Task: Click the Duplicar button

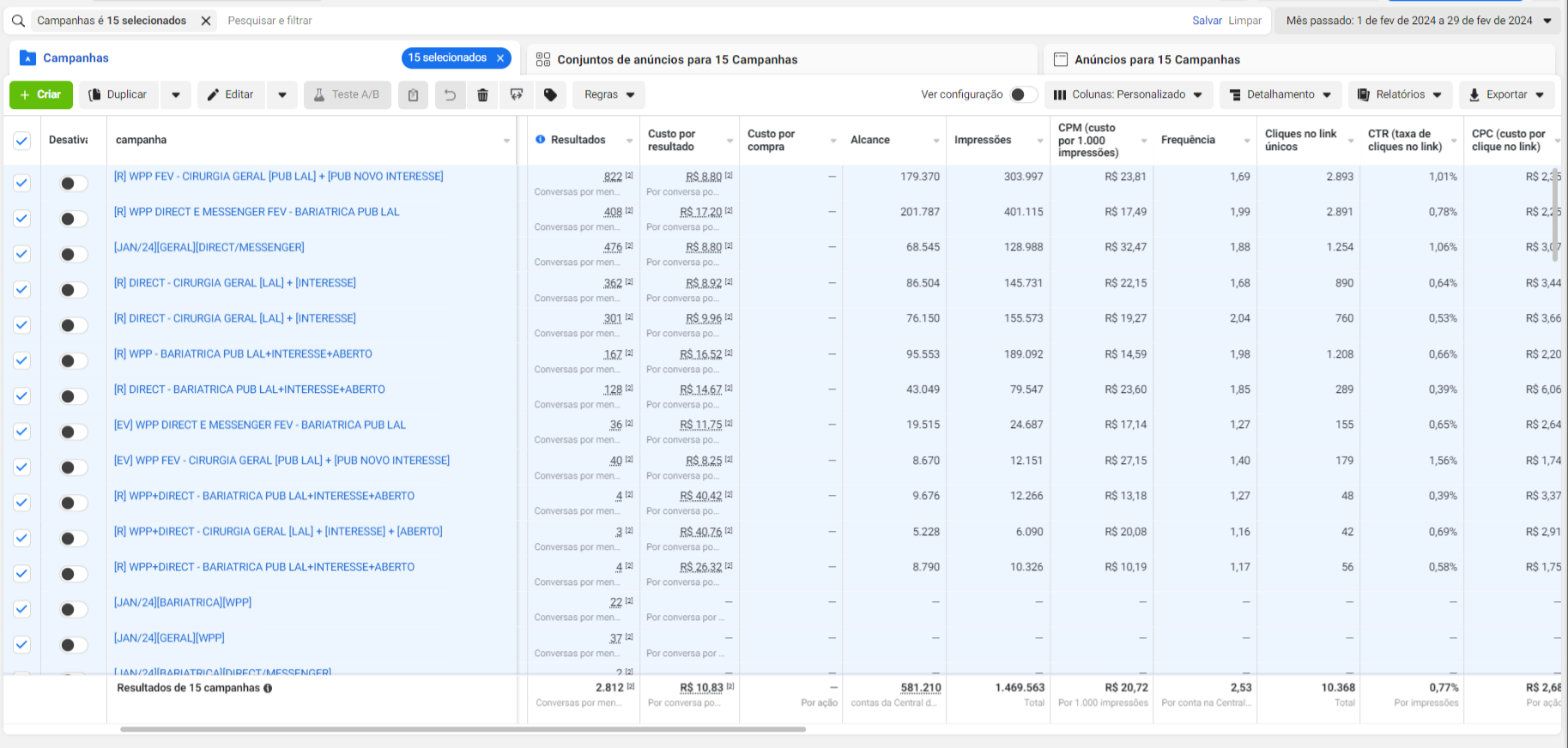Action: tap(118, 94)
